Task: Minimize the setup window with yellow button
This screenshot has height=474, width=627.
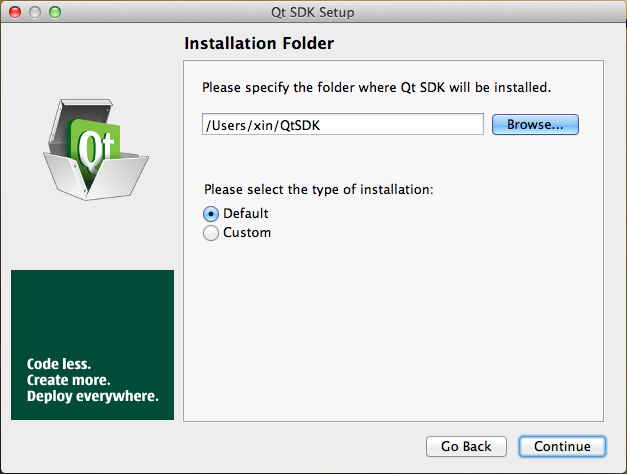Action: pos(35,12)
